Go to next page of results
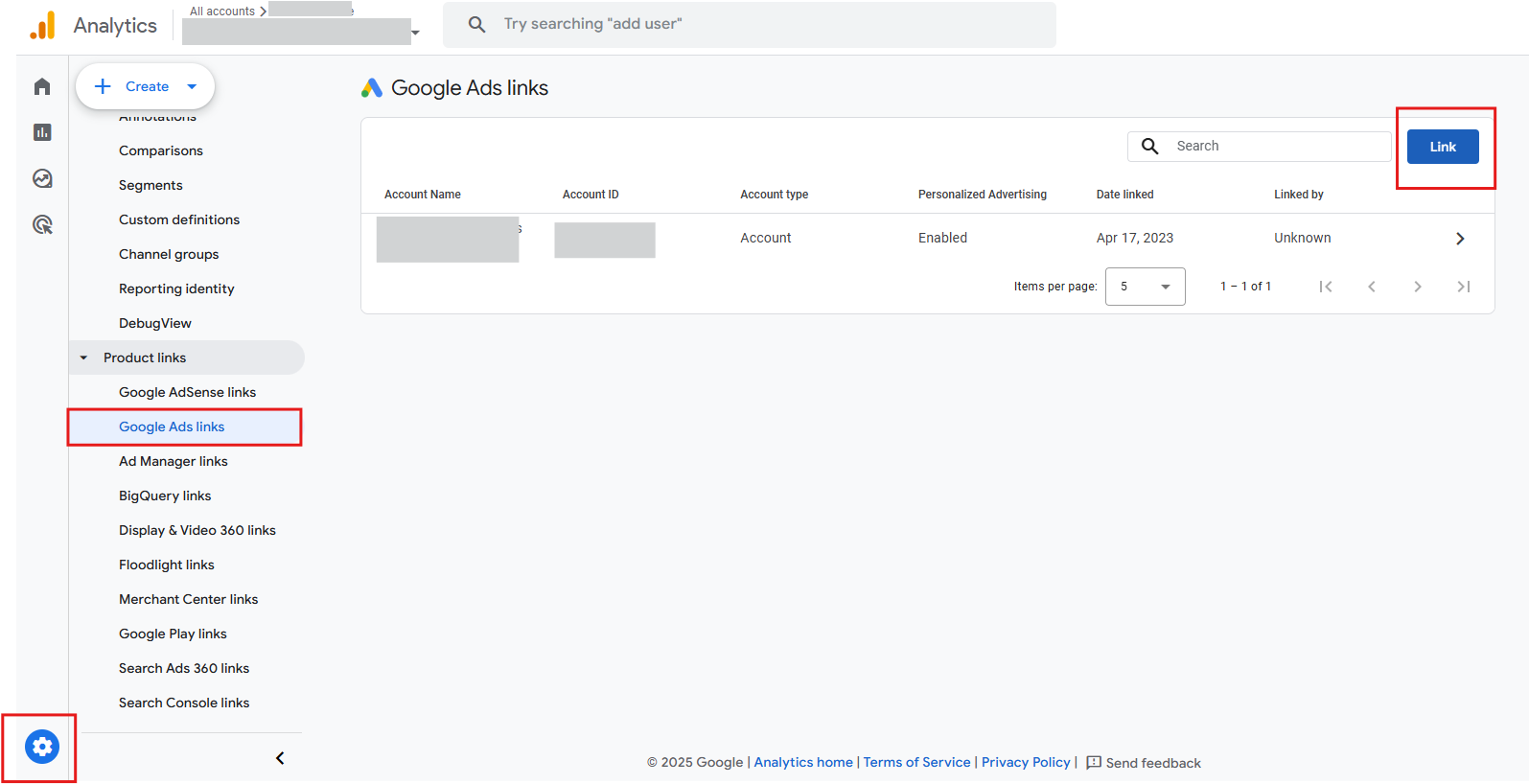 tap(1418, 287)
